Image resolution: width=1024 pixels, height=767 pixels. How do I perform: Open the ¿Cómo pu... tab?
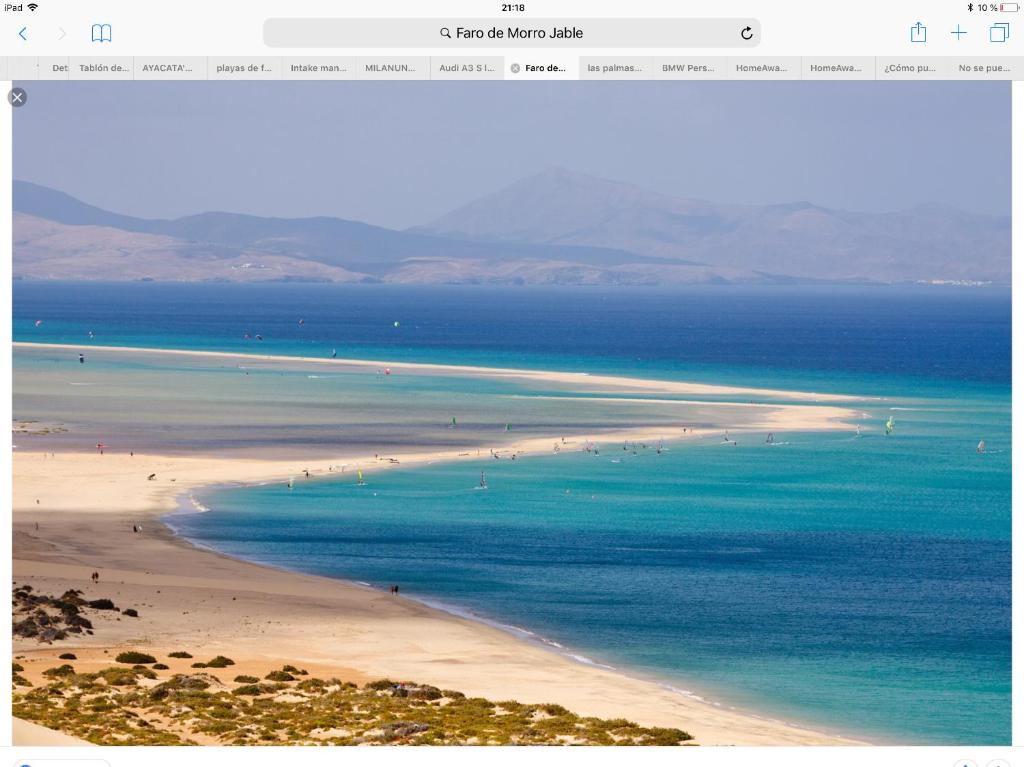coord(910,68)
